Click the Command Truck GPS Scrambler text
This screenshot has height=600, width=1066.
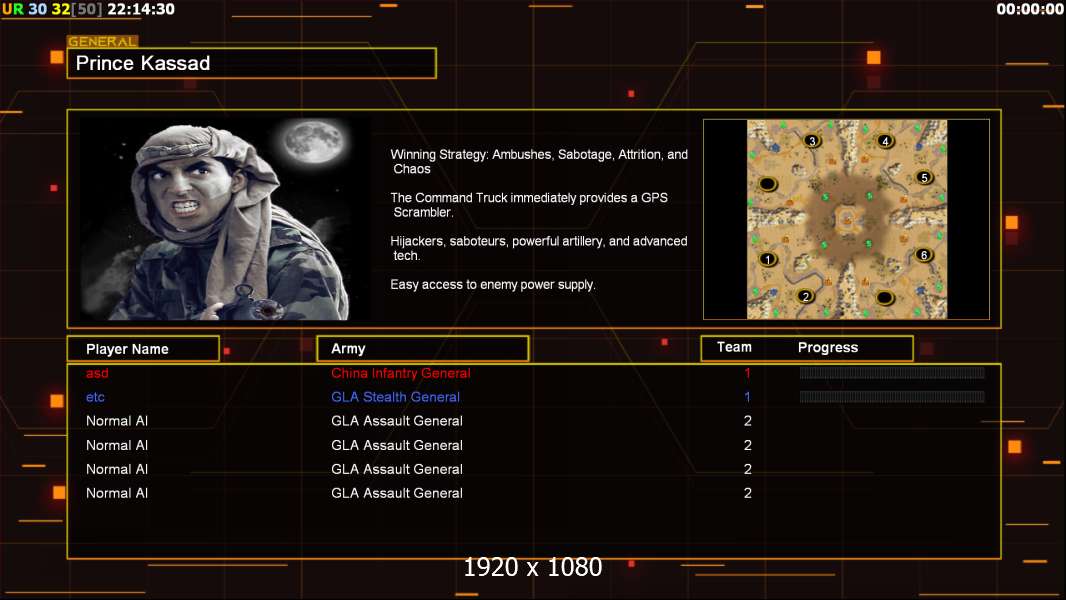(x=529, y=205)
